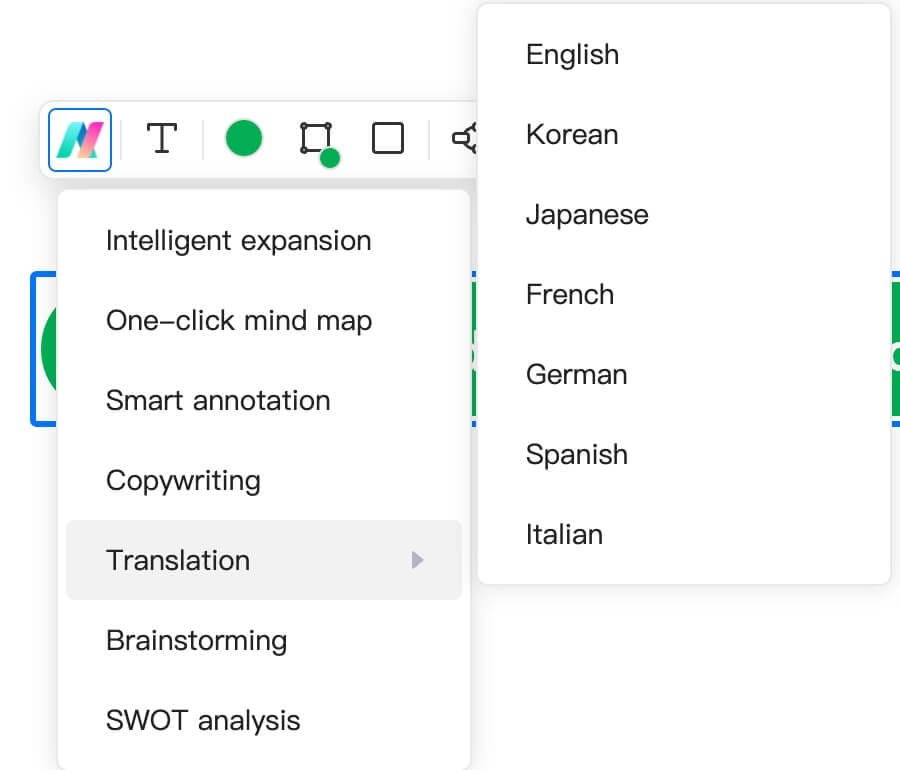The width and height of the screenshot is (900, 770).
Task: Click the border style icon
Action: click(317, 140)
